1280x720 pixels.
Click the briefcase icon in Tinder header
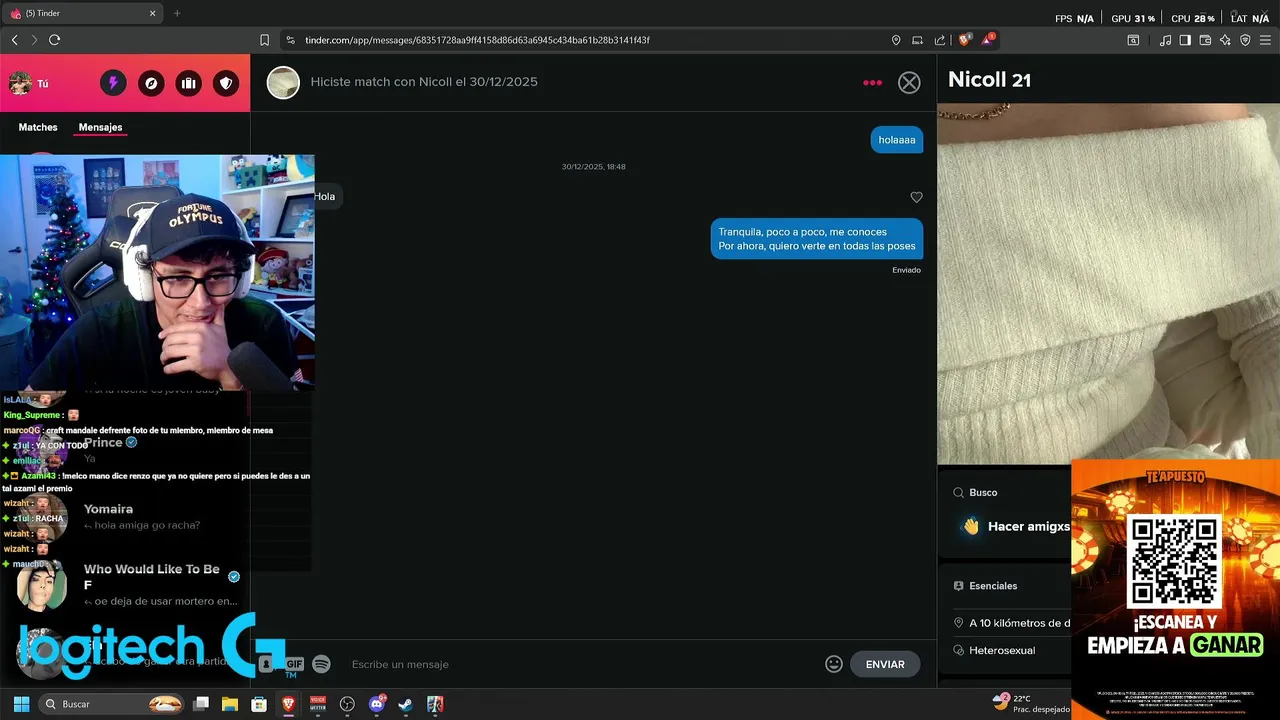click(189, 83)
